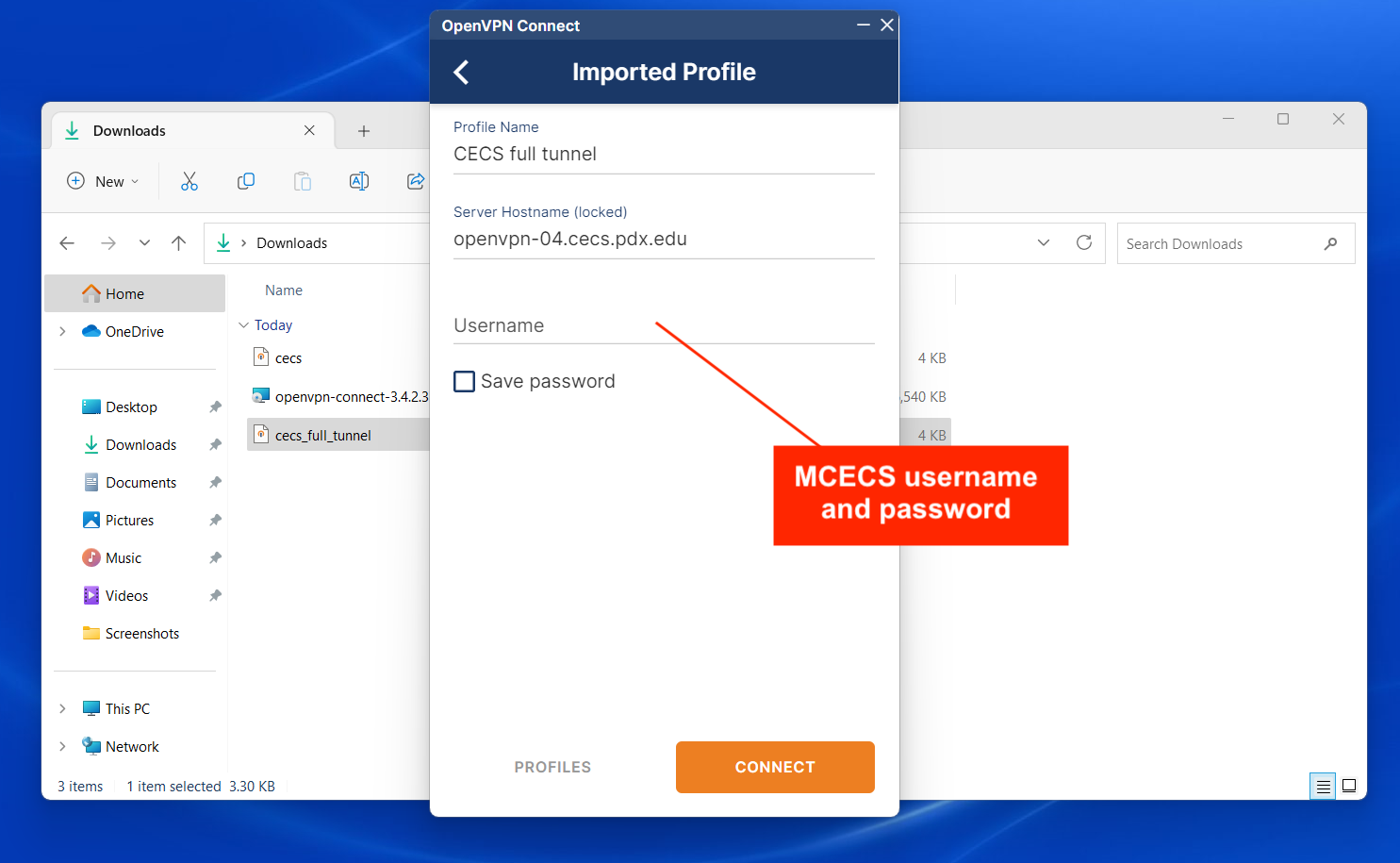Minimize the OpenVPN Connect window
This screenshot has width=1400, height=863.
pos(863,25)
